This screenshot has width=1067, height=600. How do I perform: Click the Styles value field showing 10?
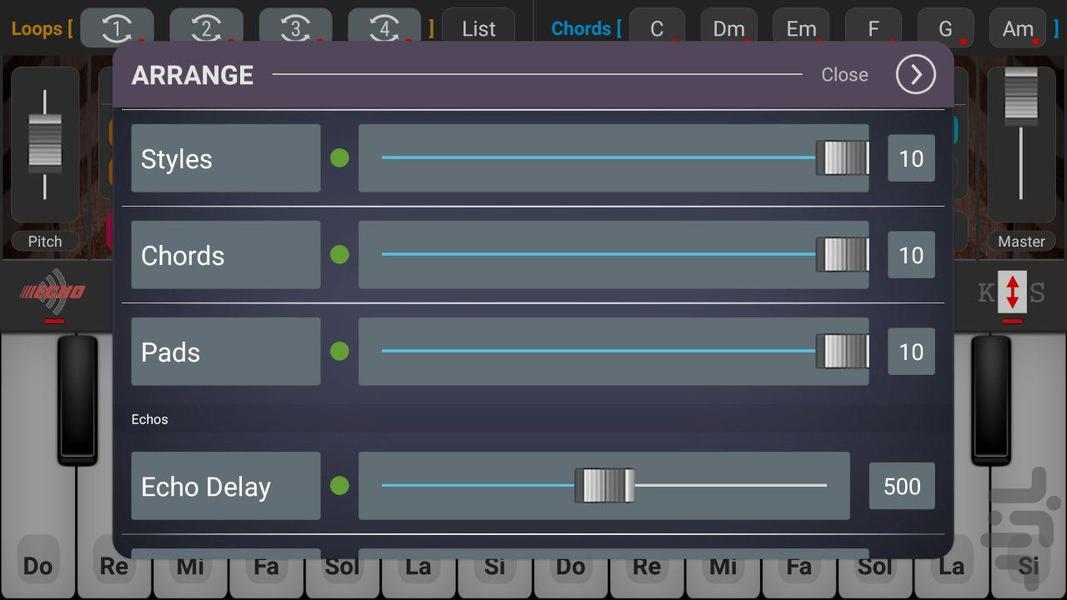click(x=910, y=158)
